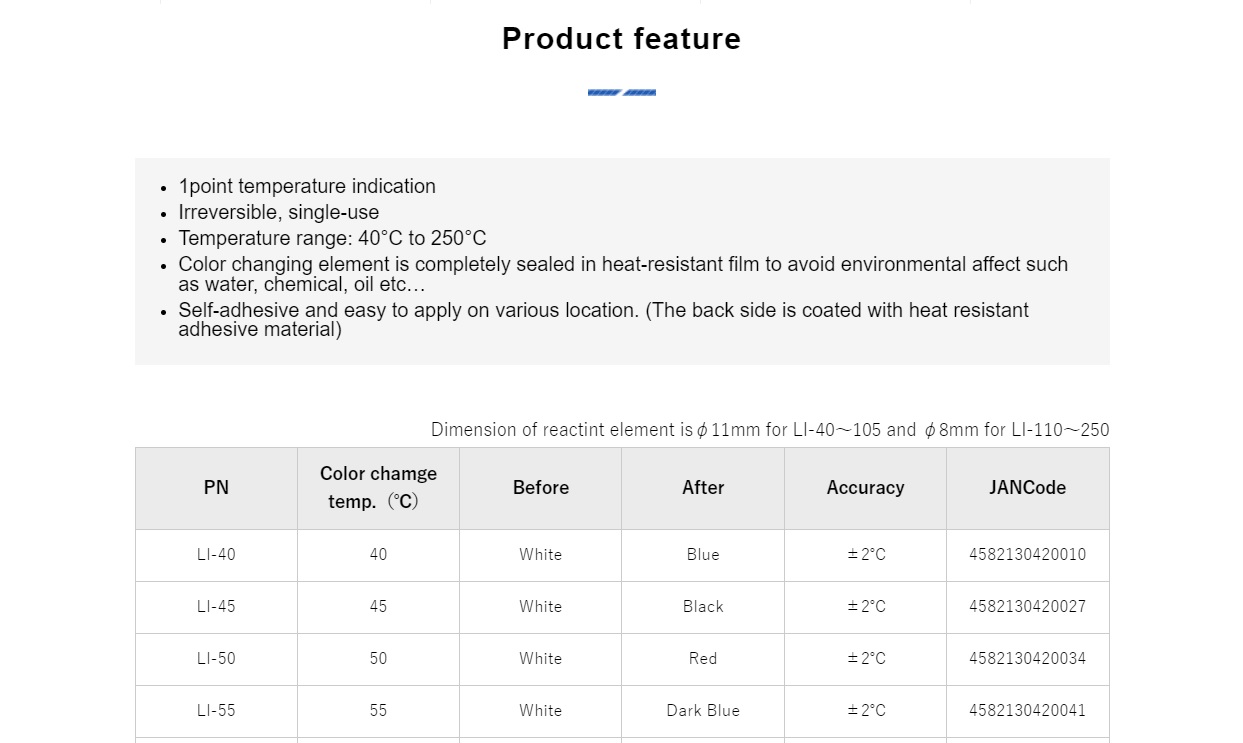Click the Accuracy column header
Image resolution: width=1243 pixels, height=743 pixels.
pyautogui.click(x=865, y=488)
